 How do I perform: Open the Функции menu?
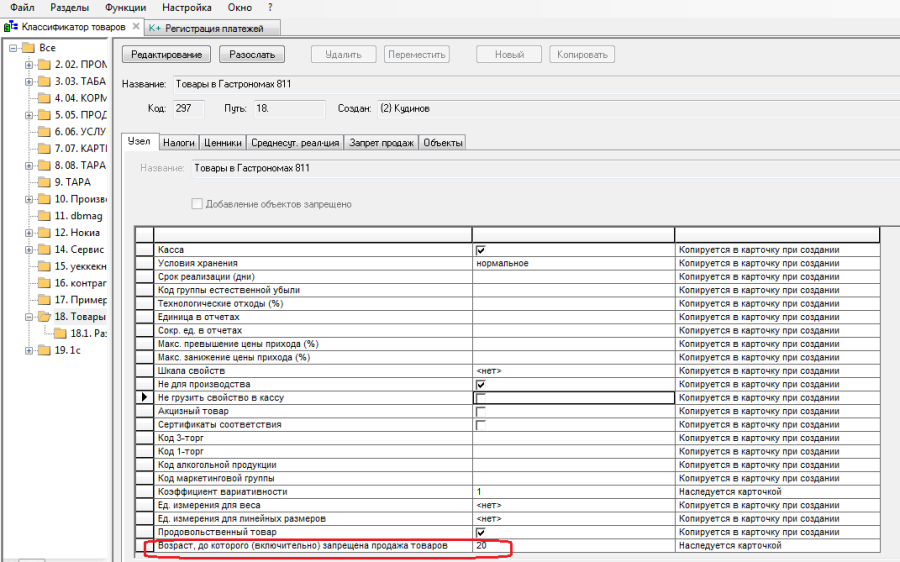(126, 7)
